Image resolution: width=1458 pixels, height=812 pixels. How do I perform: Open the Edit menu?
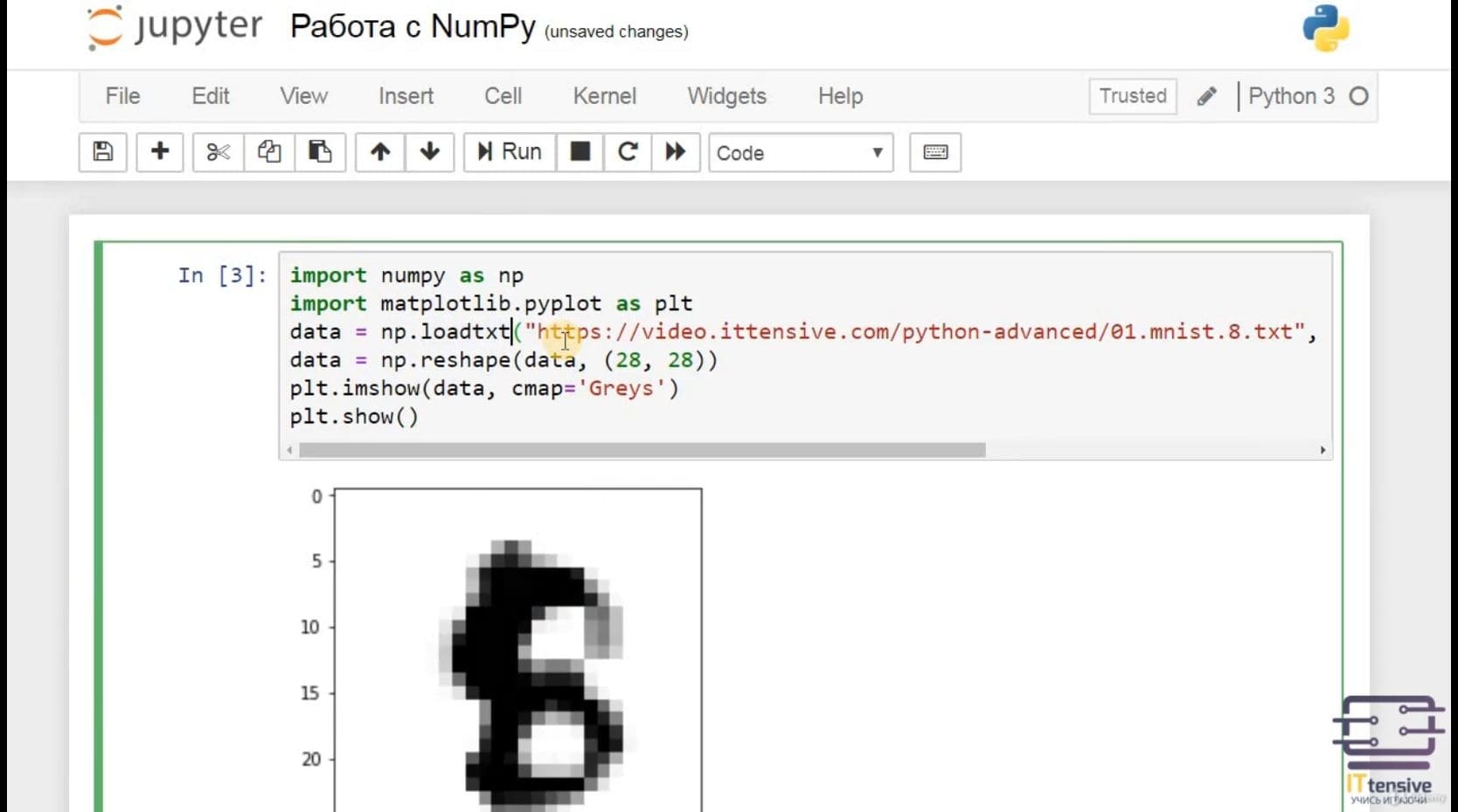pyautogui.click(x=211, y=96)
